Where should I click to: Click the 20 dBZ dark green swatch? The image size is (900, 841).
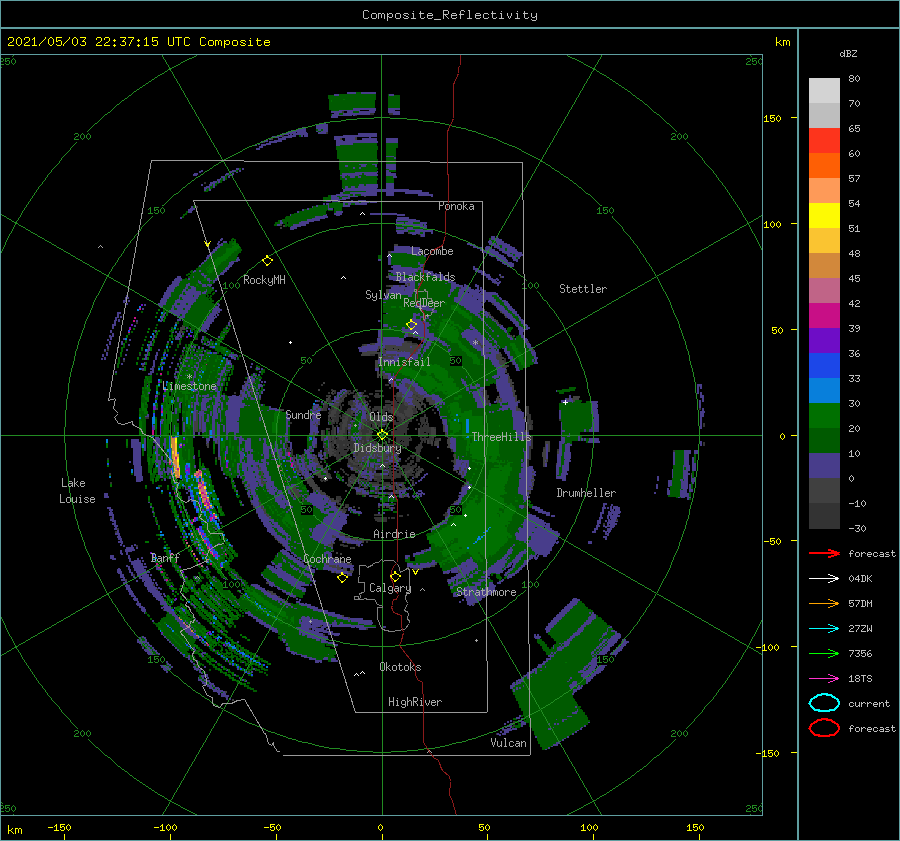[824, 441]
